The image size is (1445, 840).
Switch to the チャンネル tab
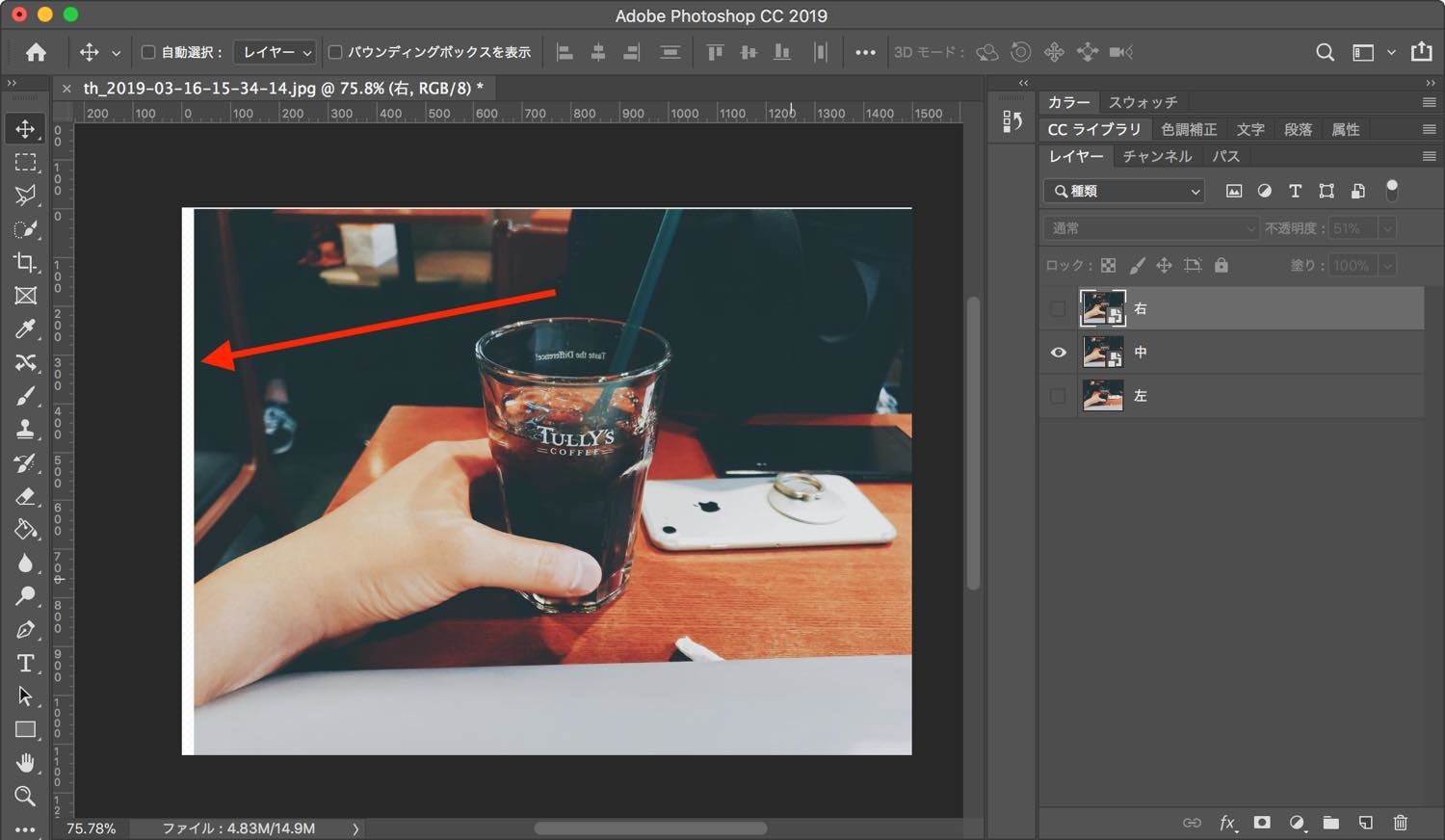[x=1157, y=156]
